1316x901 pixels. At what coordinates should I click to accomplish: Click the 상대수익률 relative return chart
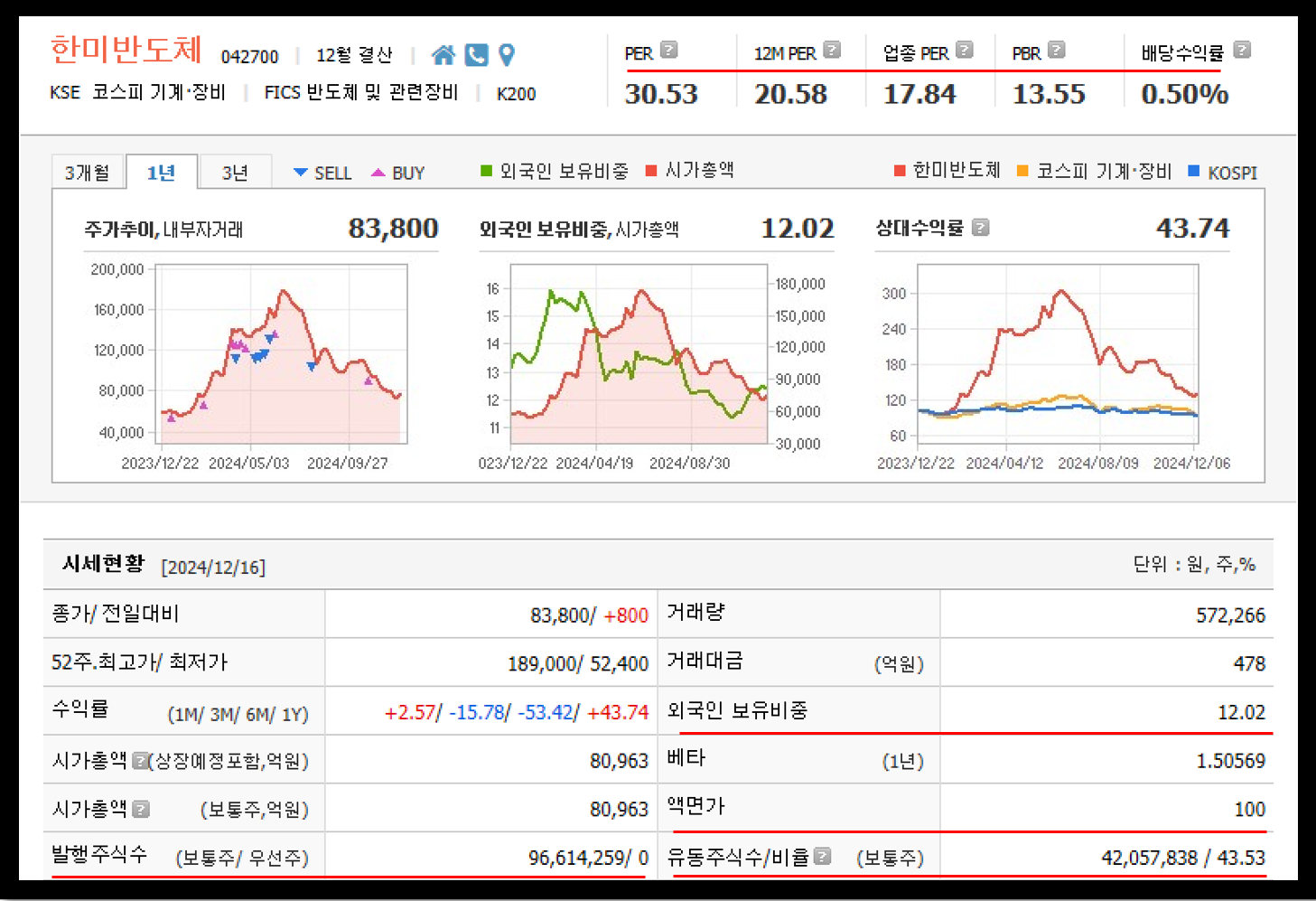(x=1058, y=353)
